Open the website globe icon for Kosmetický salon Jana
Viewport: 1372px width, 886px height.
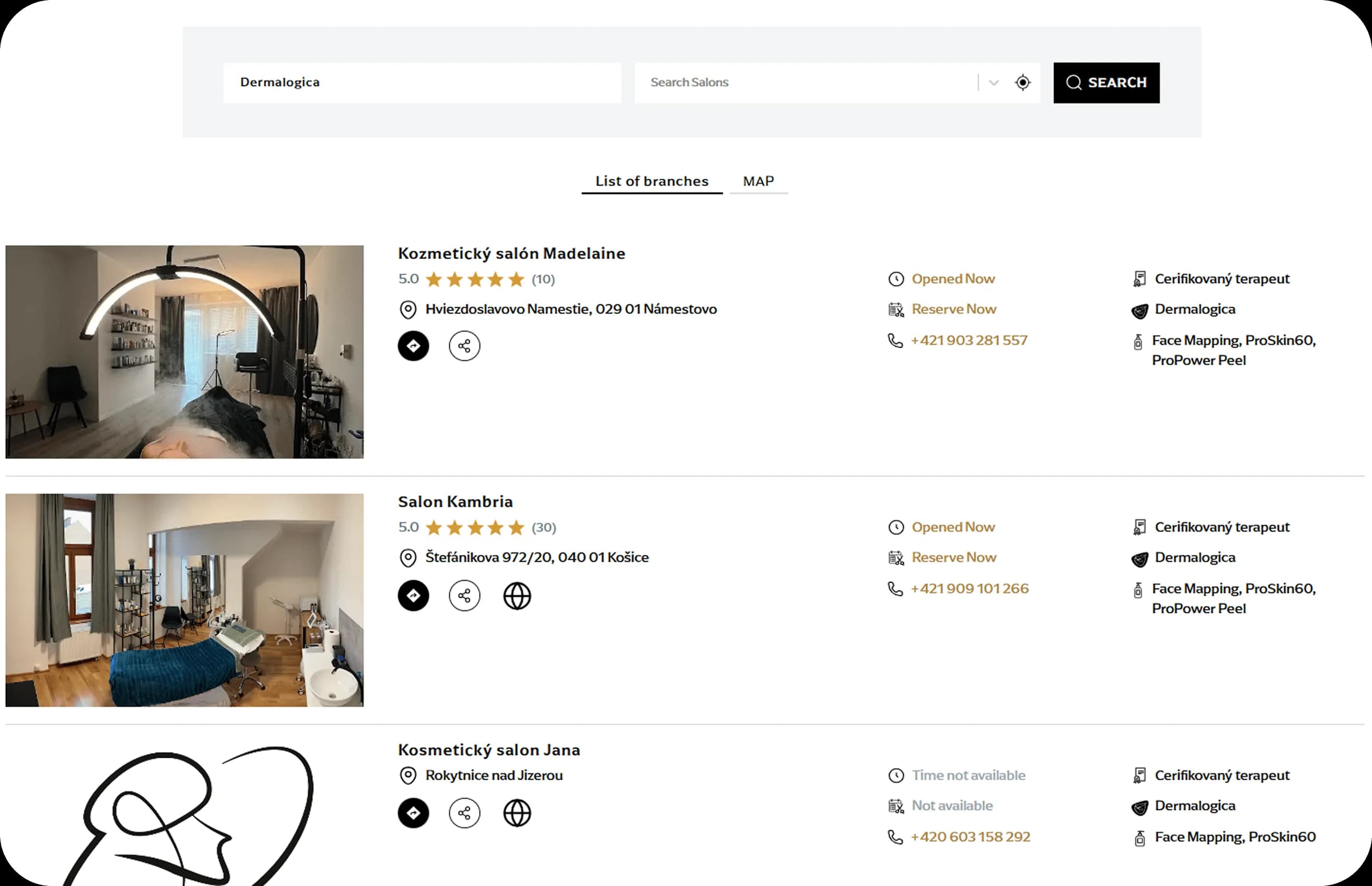pos(517,814)
